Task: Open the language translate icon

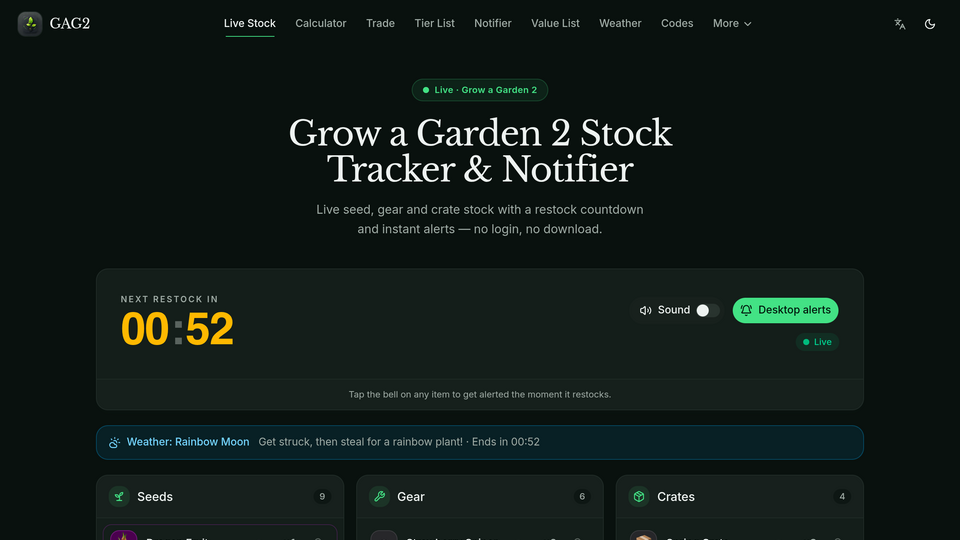Action: (x=900, y=24)
